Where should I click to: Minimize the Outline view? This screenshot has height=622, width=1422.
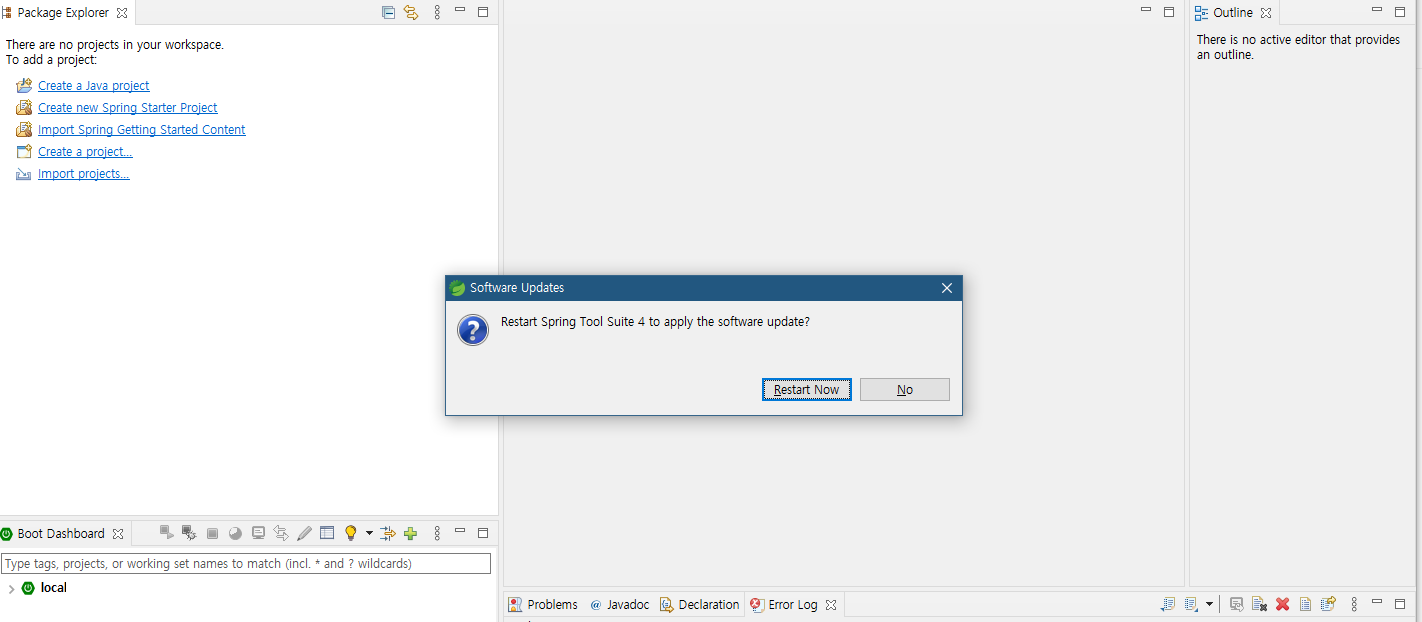point(1377,10)
